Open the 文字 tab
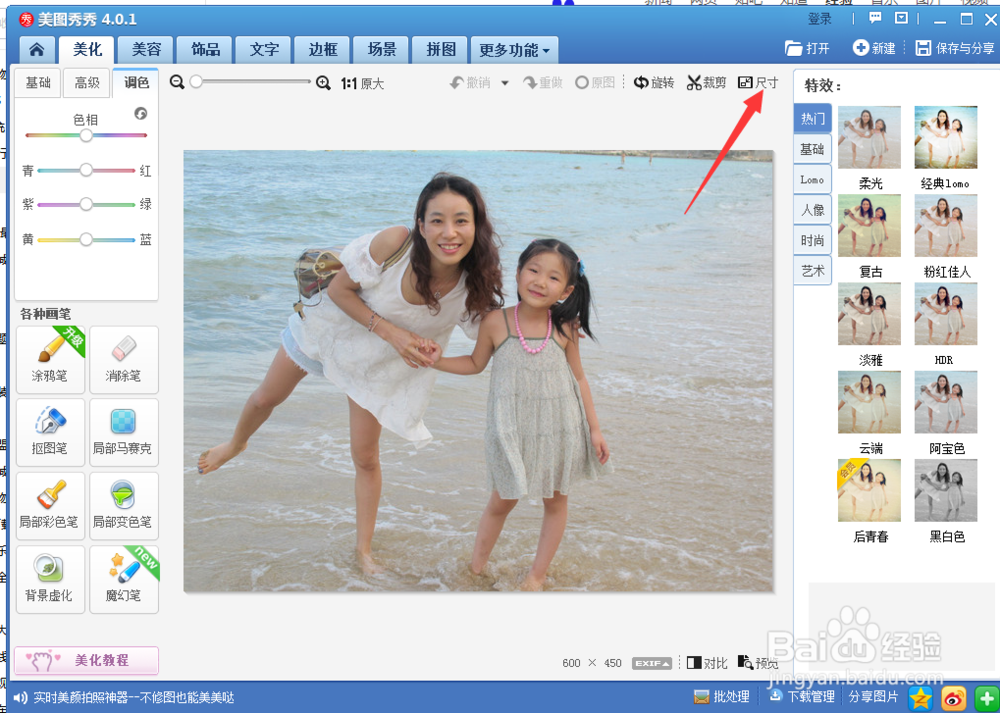The height and width of the screenshot is (713, 1000). click(264, 50)
